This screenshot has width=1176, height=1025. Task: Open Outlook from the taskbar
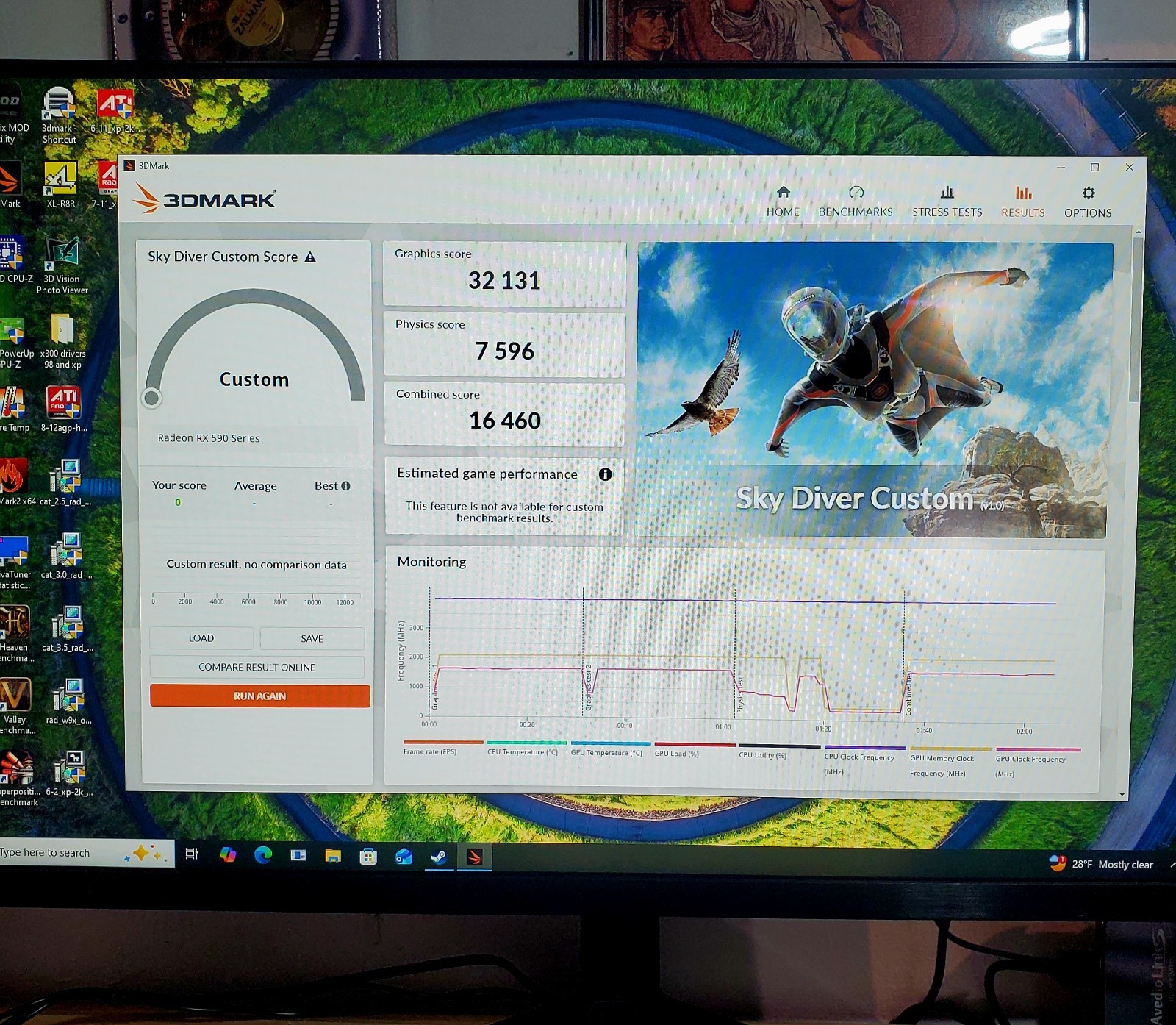coord(404,856)
